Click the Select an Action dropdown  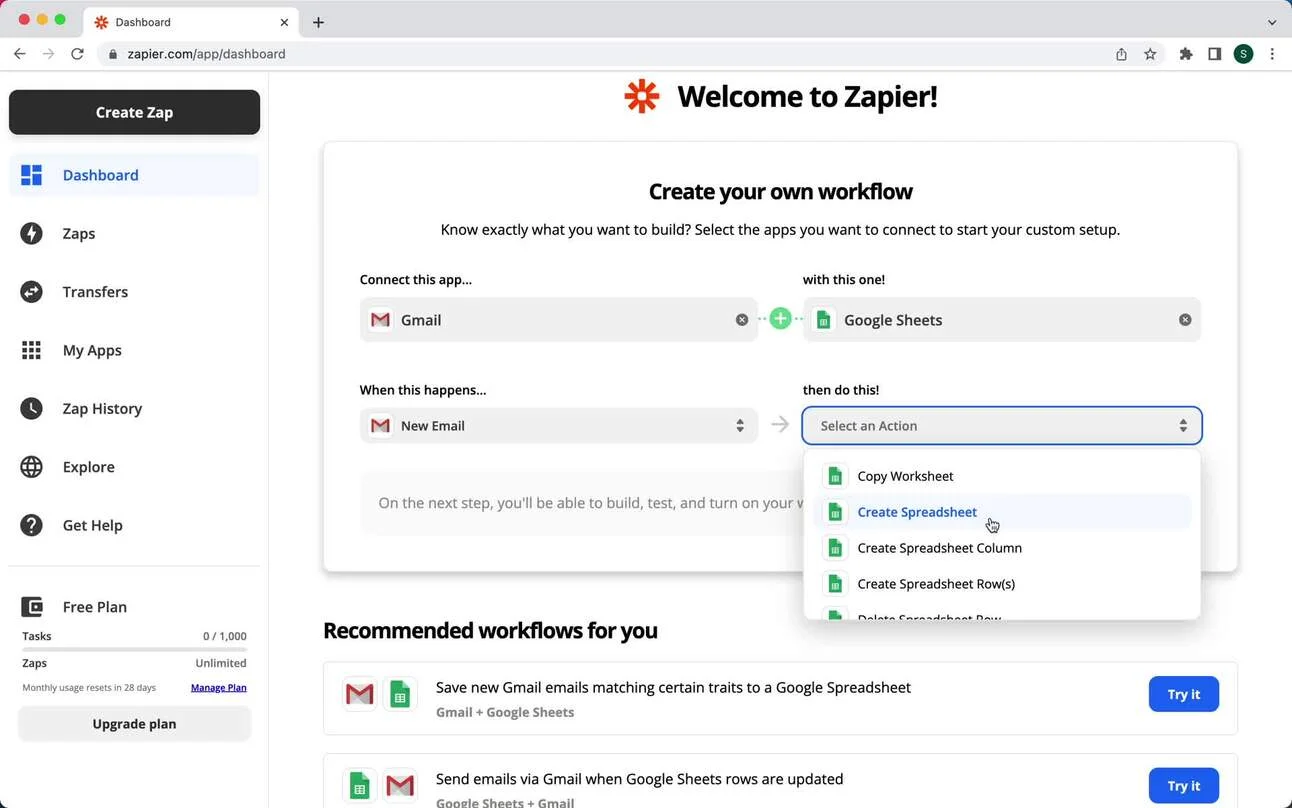click(1002, 426)
